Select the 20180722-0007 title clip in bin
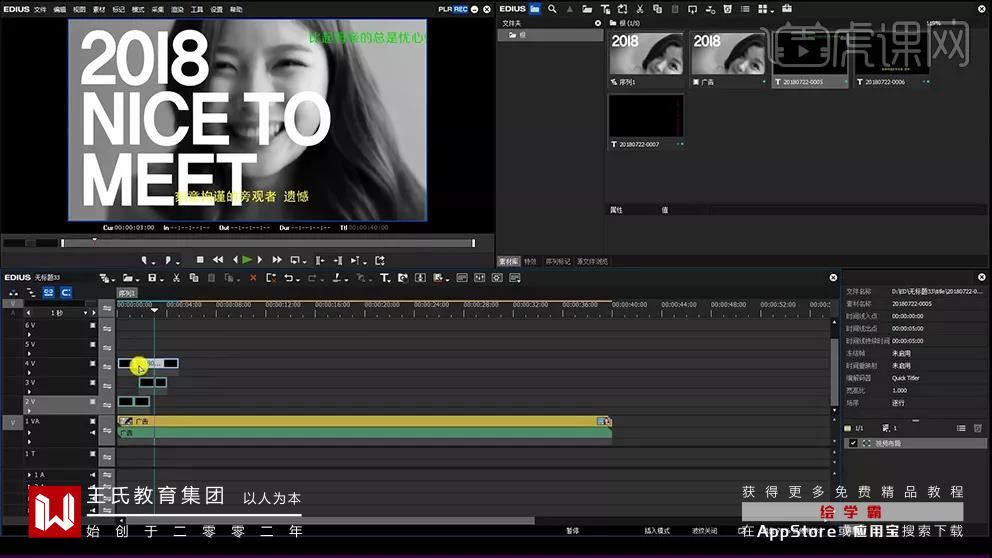The width and height of the screenshot is (992, 558). pos(646,121)
